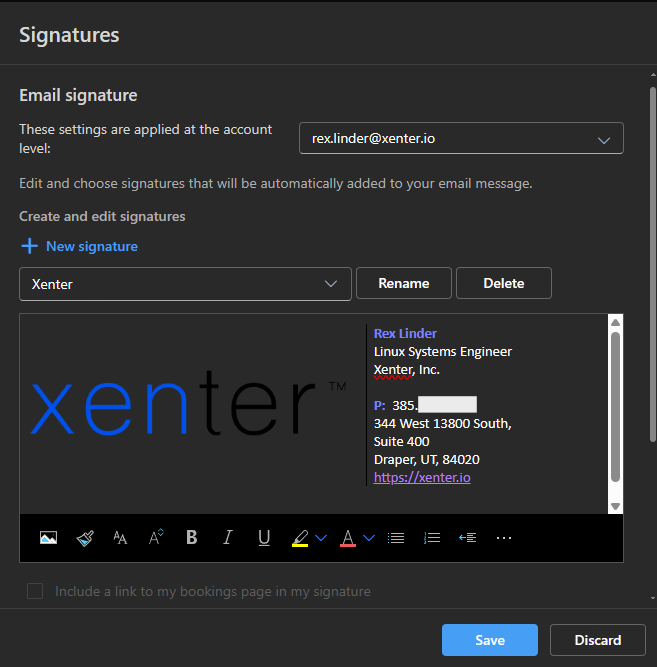
Task: Insert a bulleted list
Action: tap(396, 538)
